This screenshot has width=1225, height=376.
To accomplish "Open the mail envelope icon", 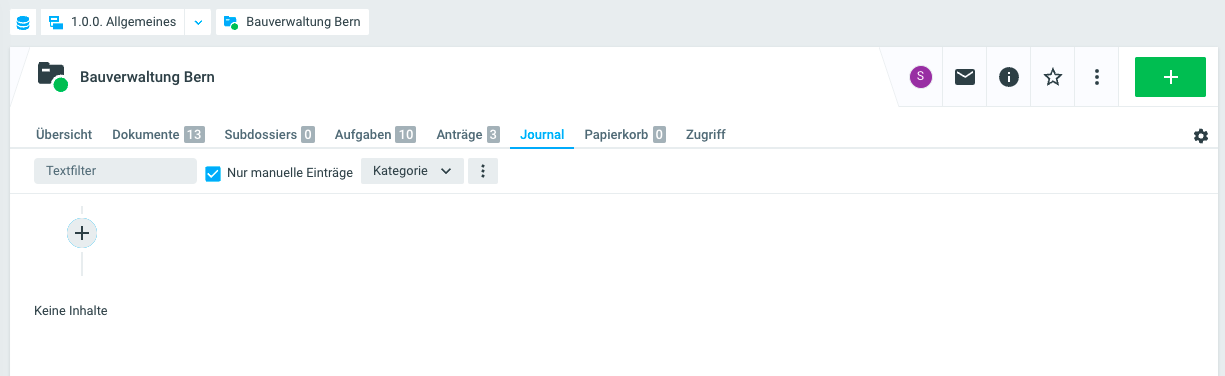I will tap(965, 77).
